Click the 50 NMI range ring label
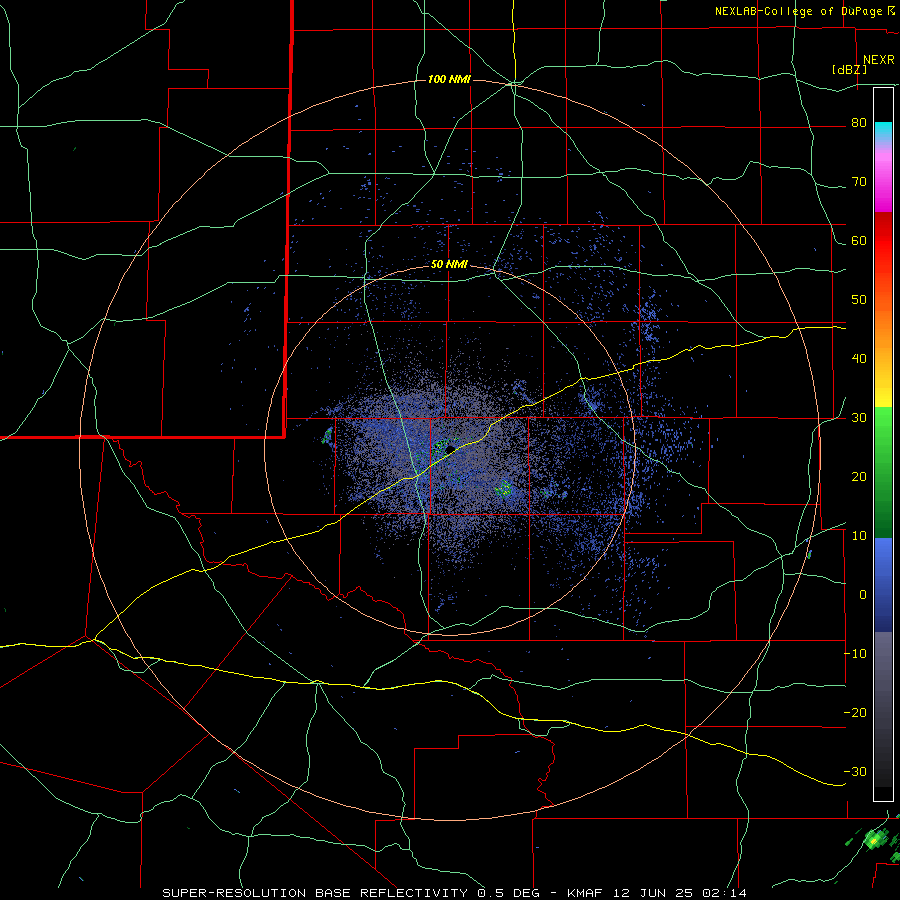The image size is (900, 900). click(449, 265)
